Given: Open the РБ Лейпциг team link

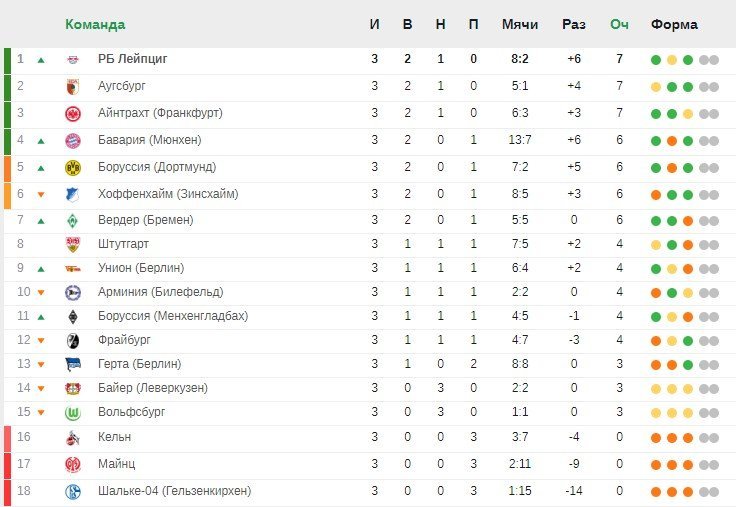Looking at the screenshot, I should (132, 59).
